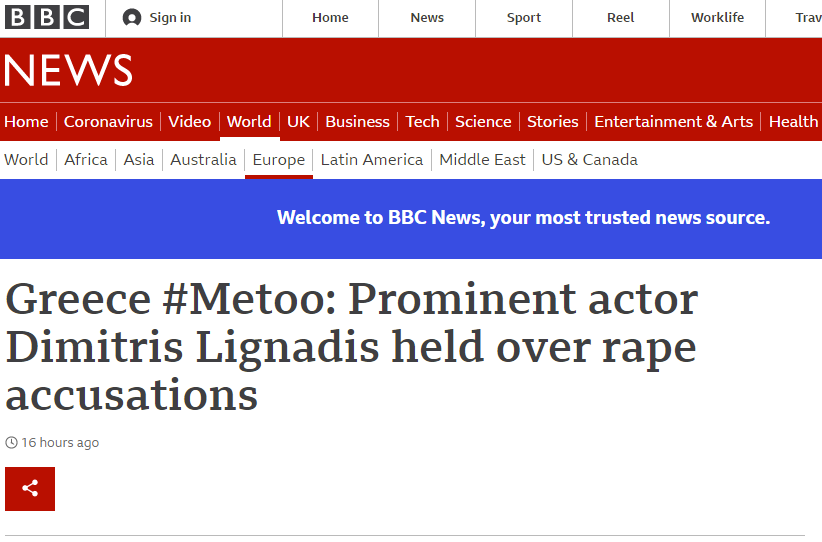Image resolution: width=822 pixels, height=542 pixels.
Task: Open Entertainment & Arts section
Action: tap(673, 122)
